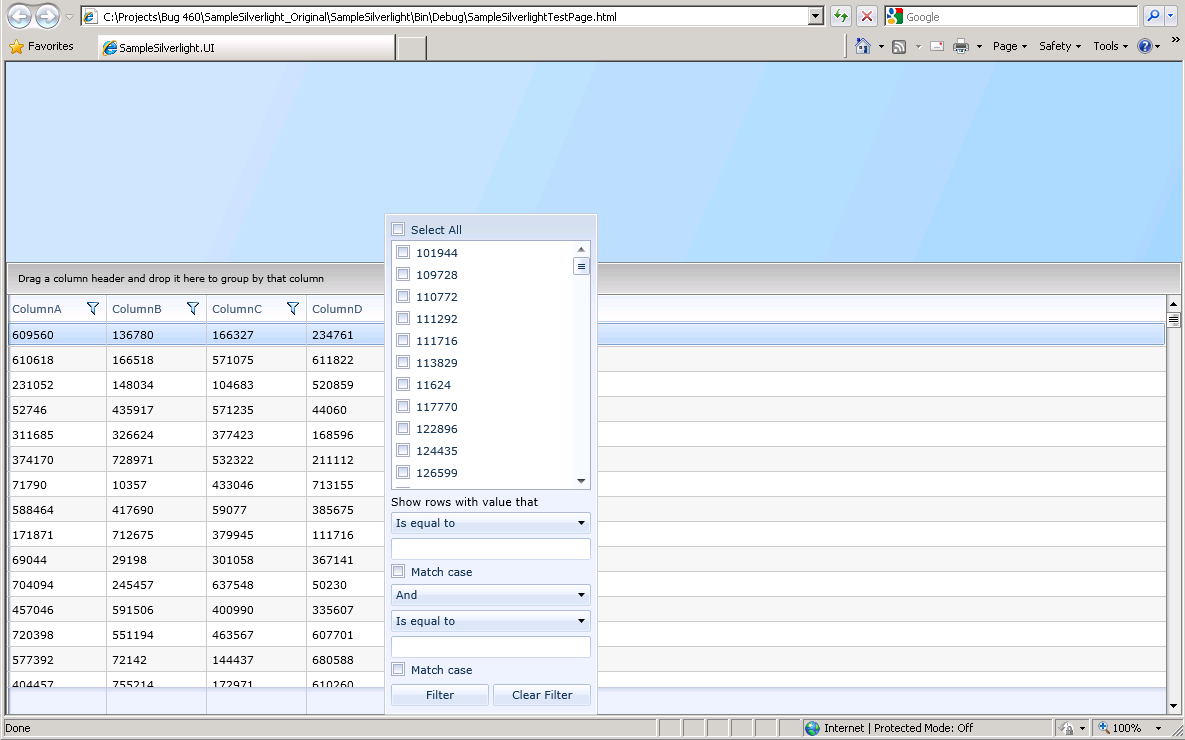The height and width of the screenshot is (740, 1185).
Task: Open the ColumnA filter funnel icon
Action: click(x=93, y=308)
